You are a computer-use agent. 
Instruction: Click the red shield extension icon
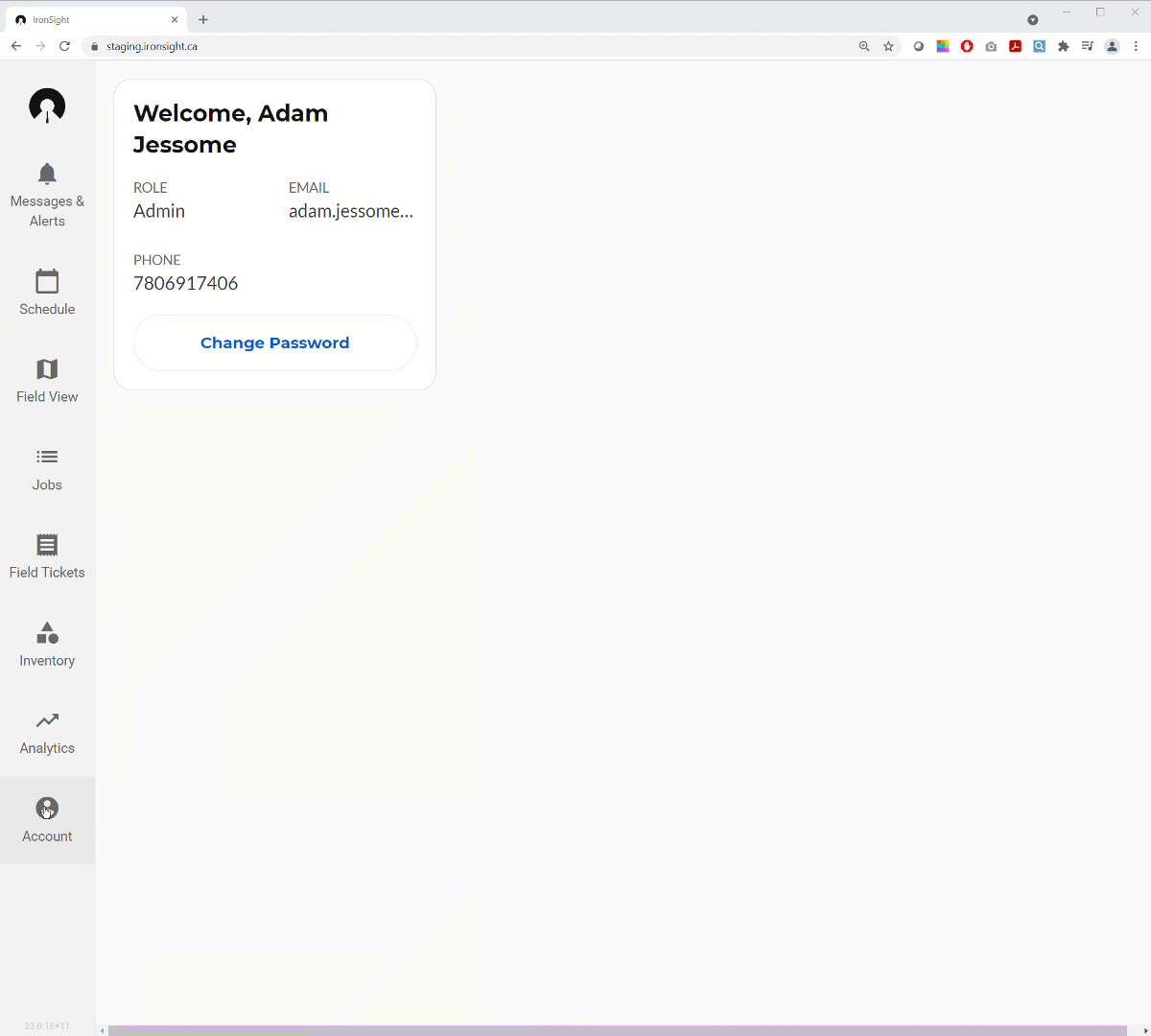[x=967, y=46]
